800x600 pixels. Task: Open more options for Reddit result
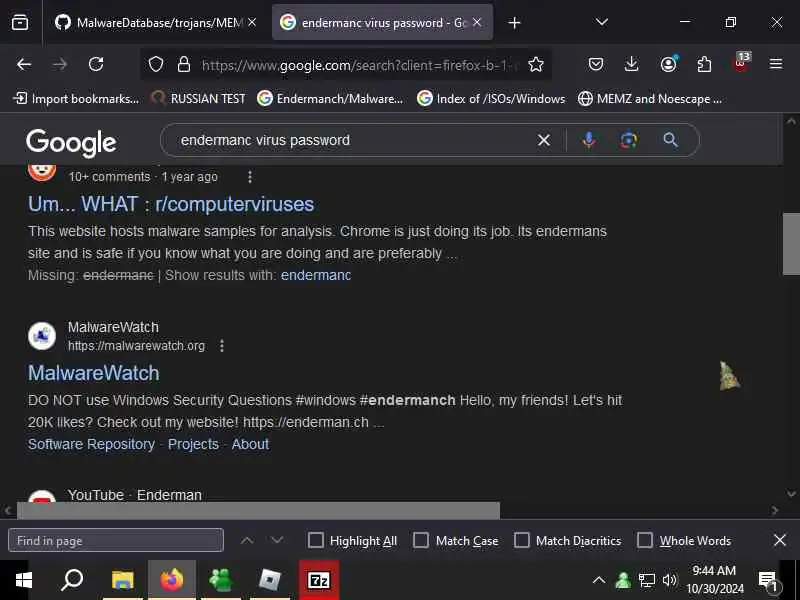point(249,177)
